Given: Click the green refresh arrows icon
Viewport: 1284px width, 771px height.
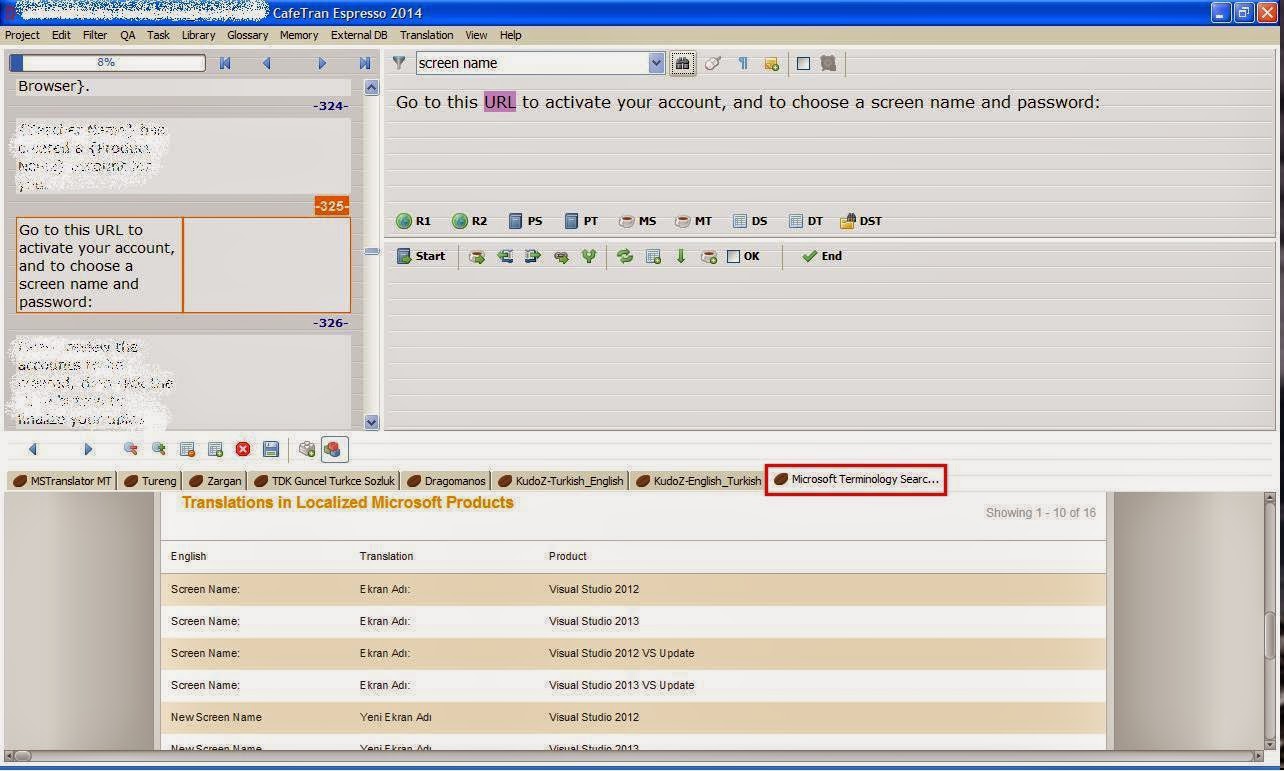Looking at the screenshot, I should tap(625, 256).
